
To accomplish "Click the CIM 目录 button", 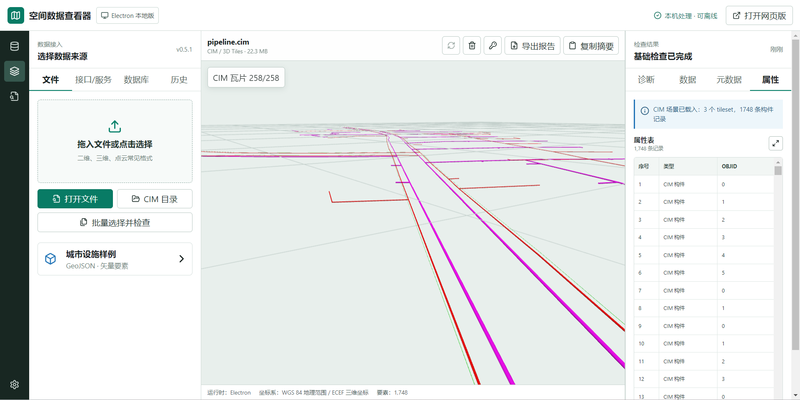I will (x=155, y=199).
